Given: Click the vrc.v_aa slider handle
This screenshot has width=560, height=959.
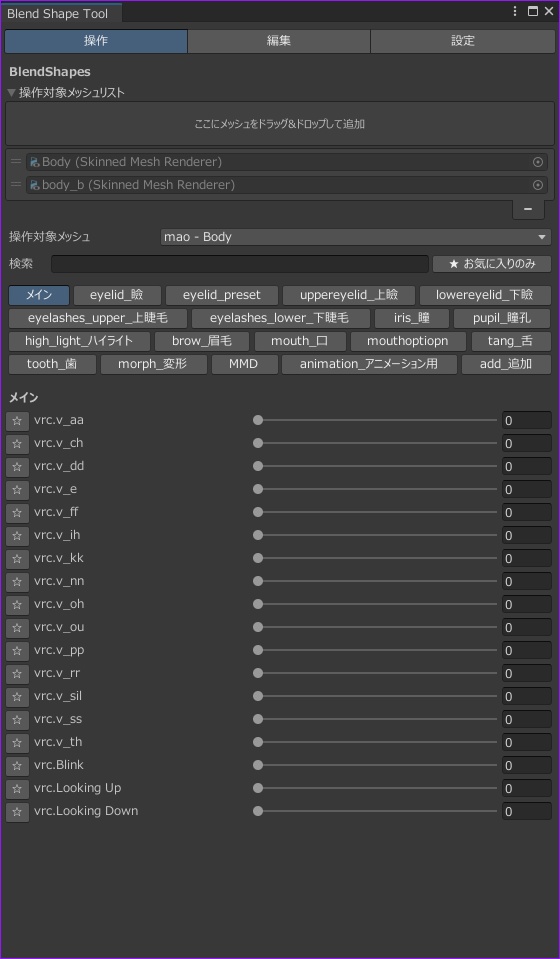Looking at the screenshot, I should (x=258, y=420).
